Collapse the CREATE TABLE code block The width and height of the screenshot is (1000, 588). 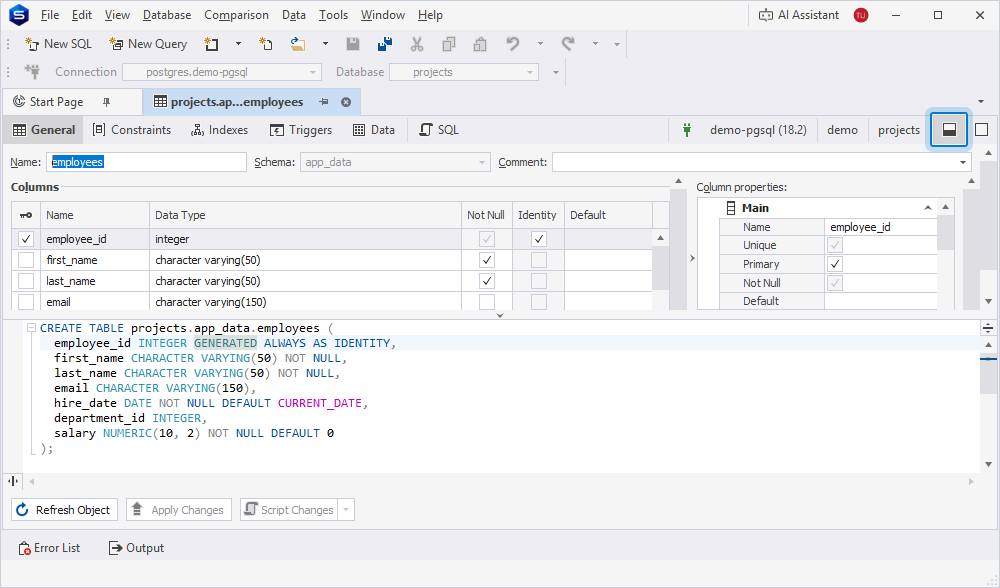(31, 328)
